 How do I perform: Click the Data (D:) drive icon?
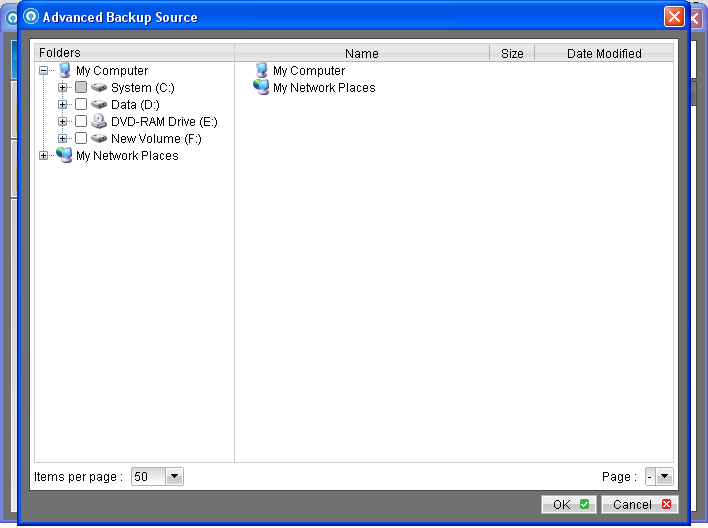coord(99,105)
